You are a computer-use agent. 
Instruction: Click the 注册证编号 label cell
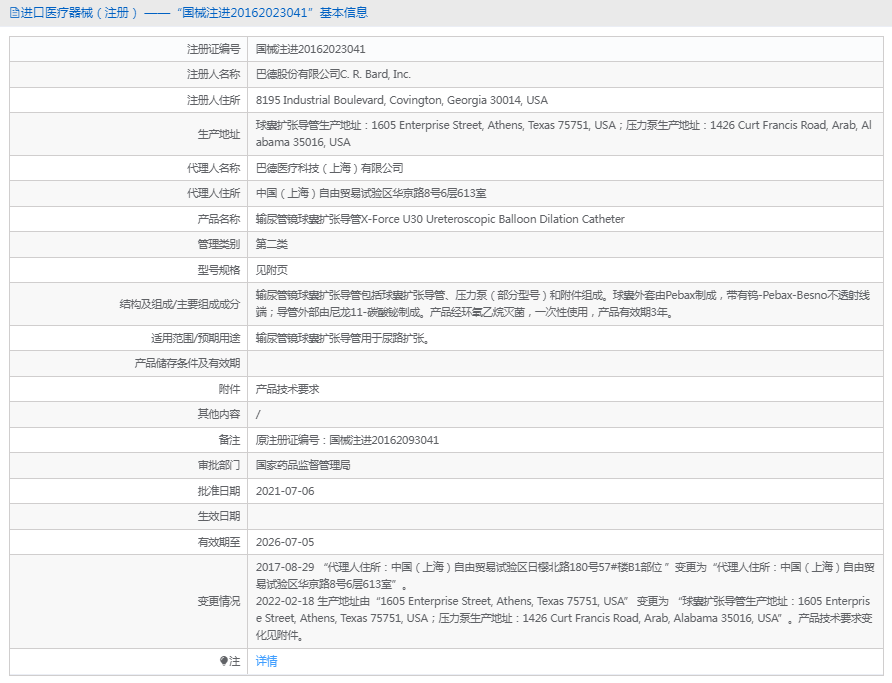[213, 49]
